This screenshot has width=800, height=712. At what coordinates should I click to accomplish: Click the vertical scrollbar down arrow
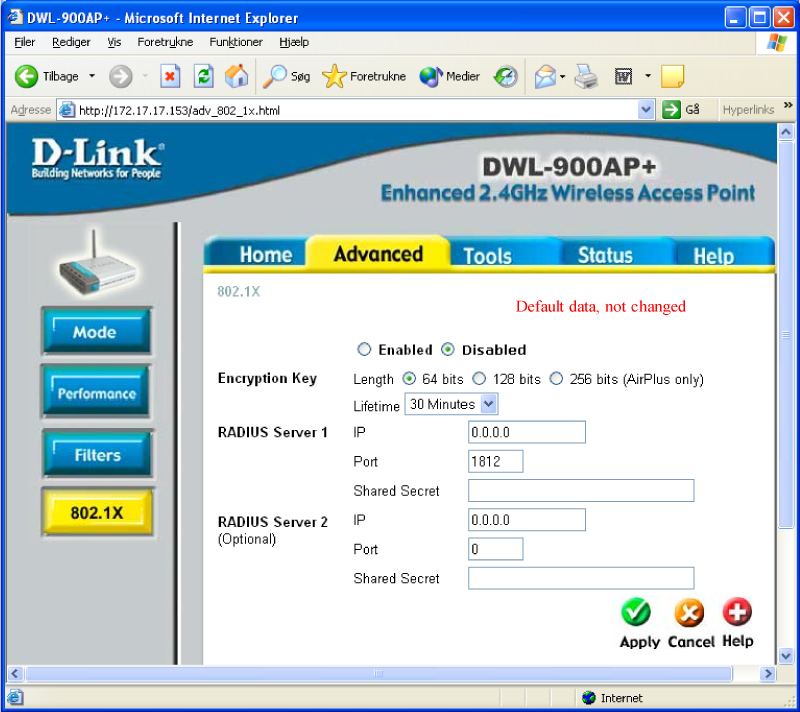(786, 655)
